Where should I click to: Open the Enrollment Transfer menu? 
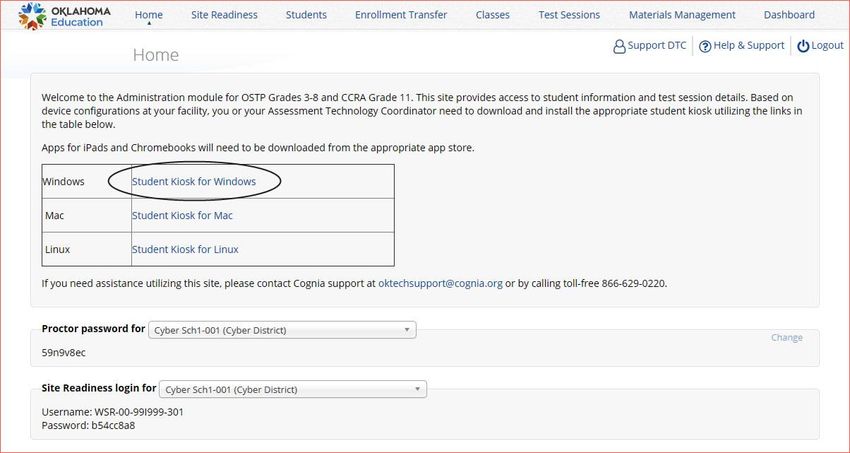[401, 15]
